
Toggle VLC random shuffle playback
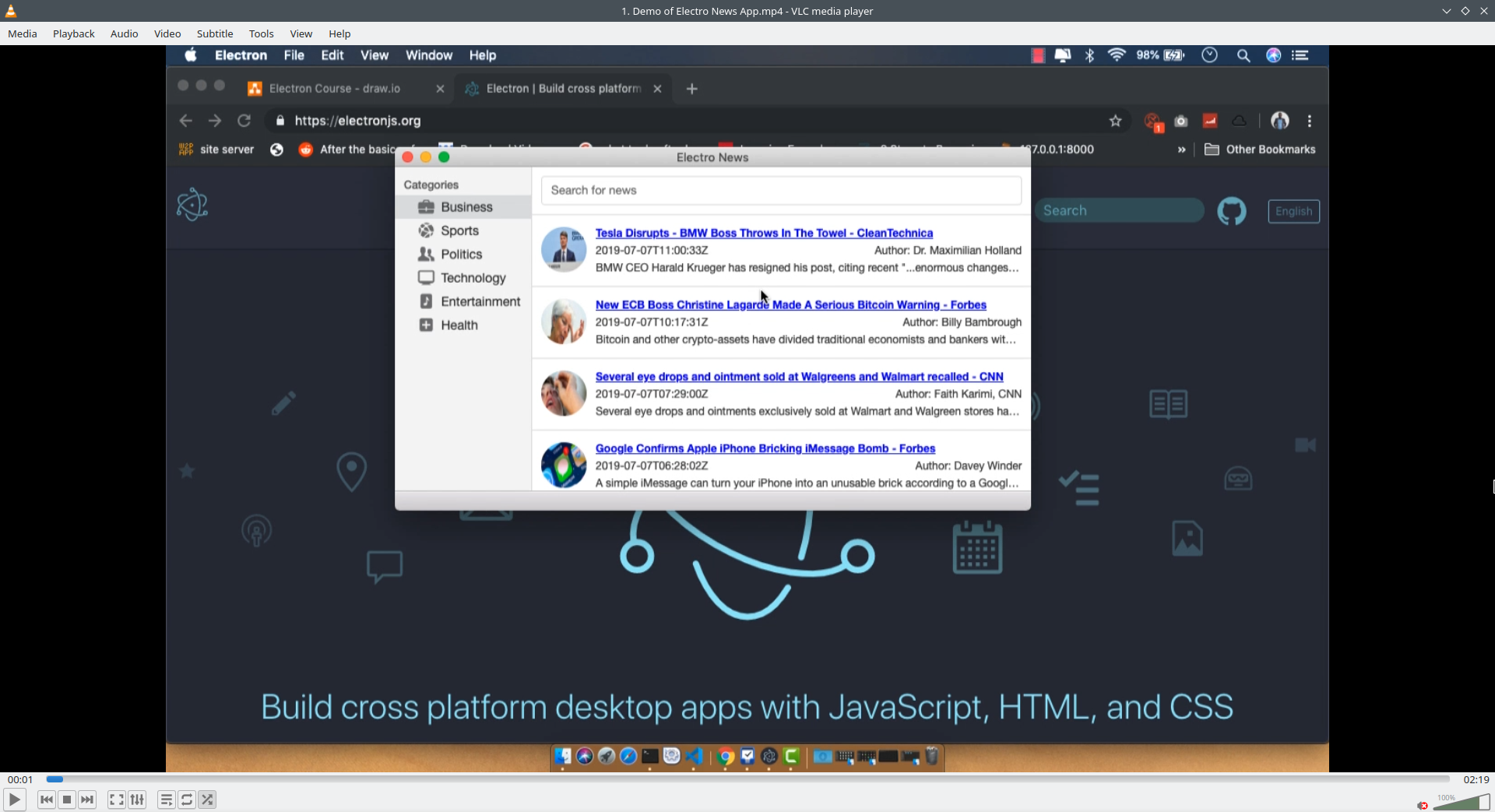(x=207, y=800)
